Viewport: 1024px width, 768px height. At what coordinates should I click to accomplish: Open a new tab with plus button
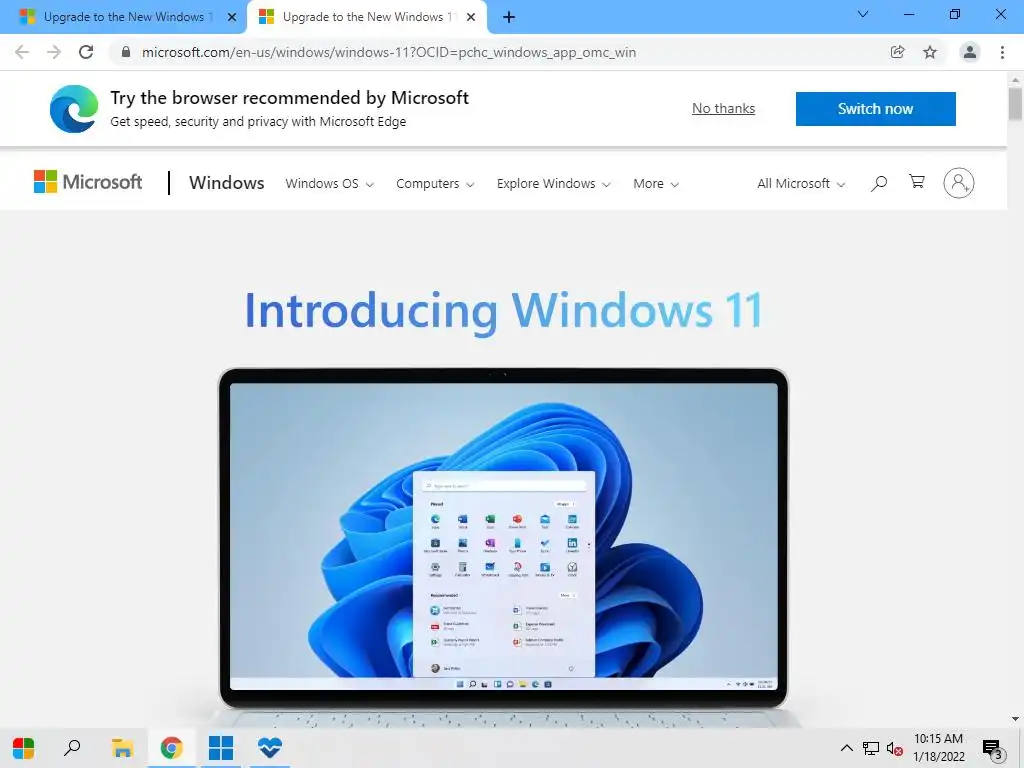509,17
